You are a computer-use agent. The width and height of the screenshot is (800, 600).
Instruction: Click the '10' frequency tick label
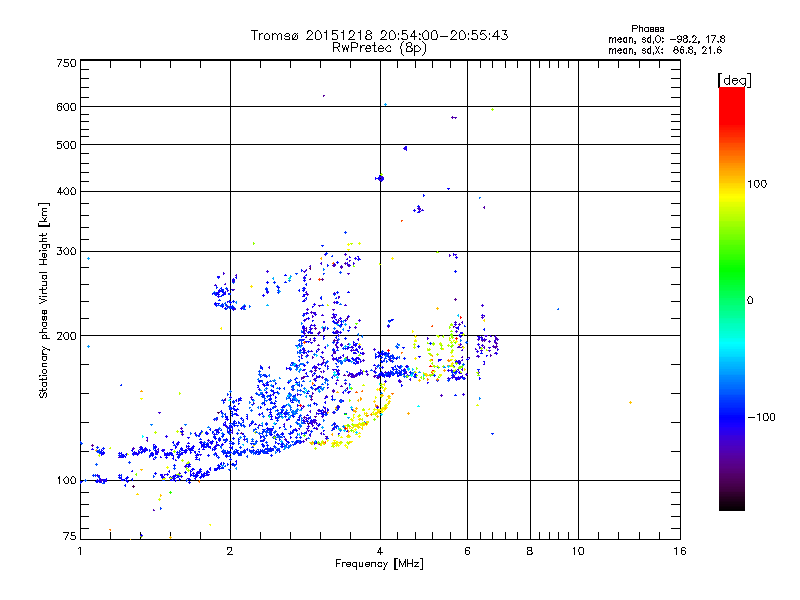pos(578,551)
